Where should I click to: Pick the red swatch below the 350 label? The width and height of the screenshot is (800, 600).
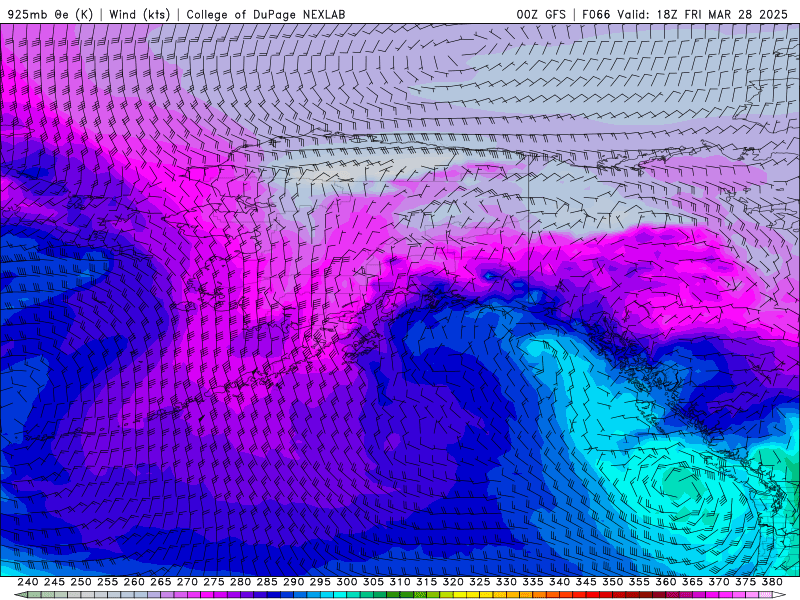click(x=606, y=595)
